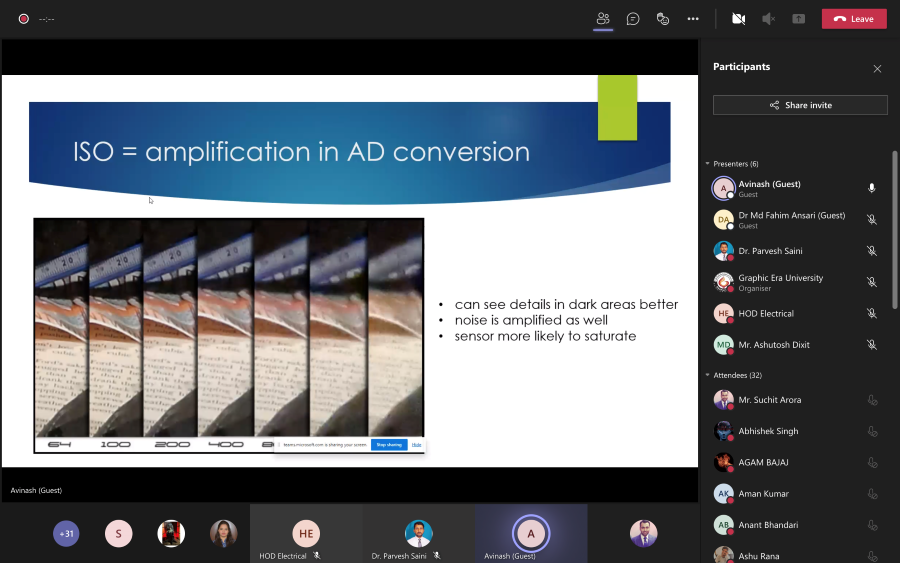Click HOD Electrical video tile
The image size is (900, 563).
pos(306,534)
